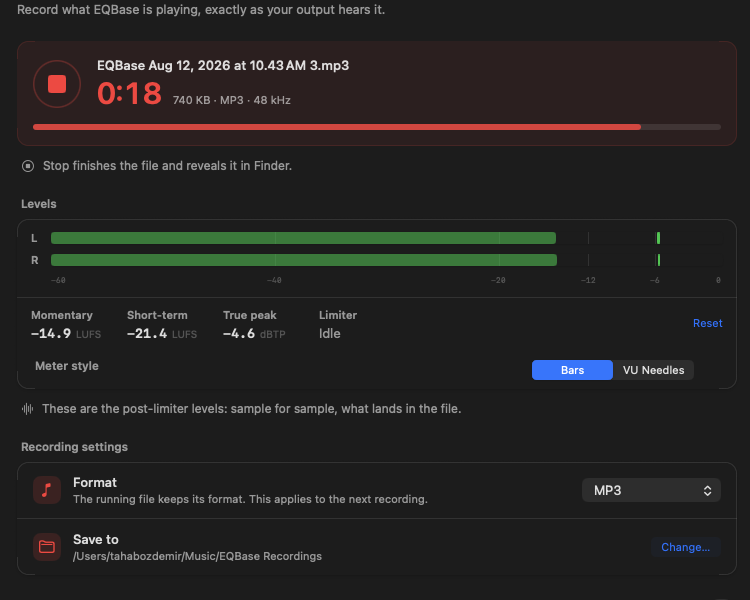This screenshot has width=750, height=600.
Task: Click the L channel level meter bar
Action: coord(303,238)
